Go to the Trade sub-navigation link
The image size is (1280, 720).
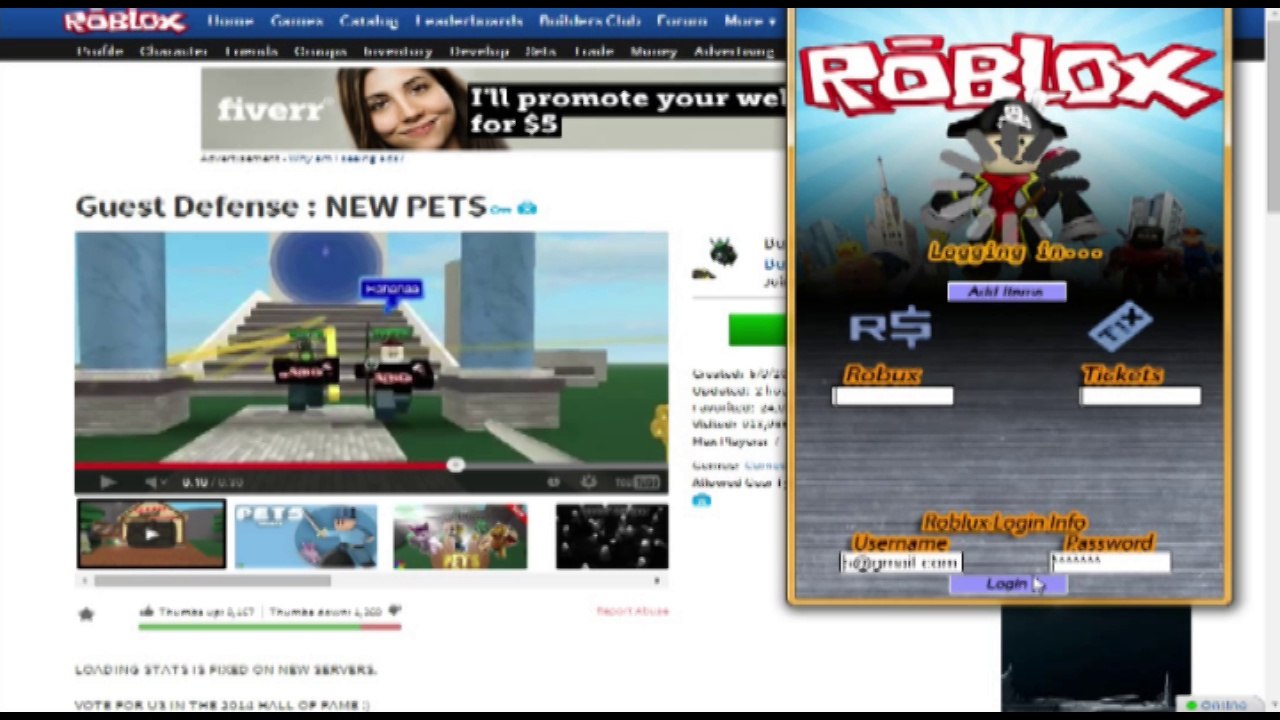tap(594, 51)
